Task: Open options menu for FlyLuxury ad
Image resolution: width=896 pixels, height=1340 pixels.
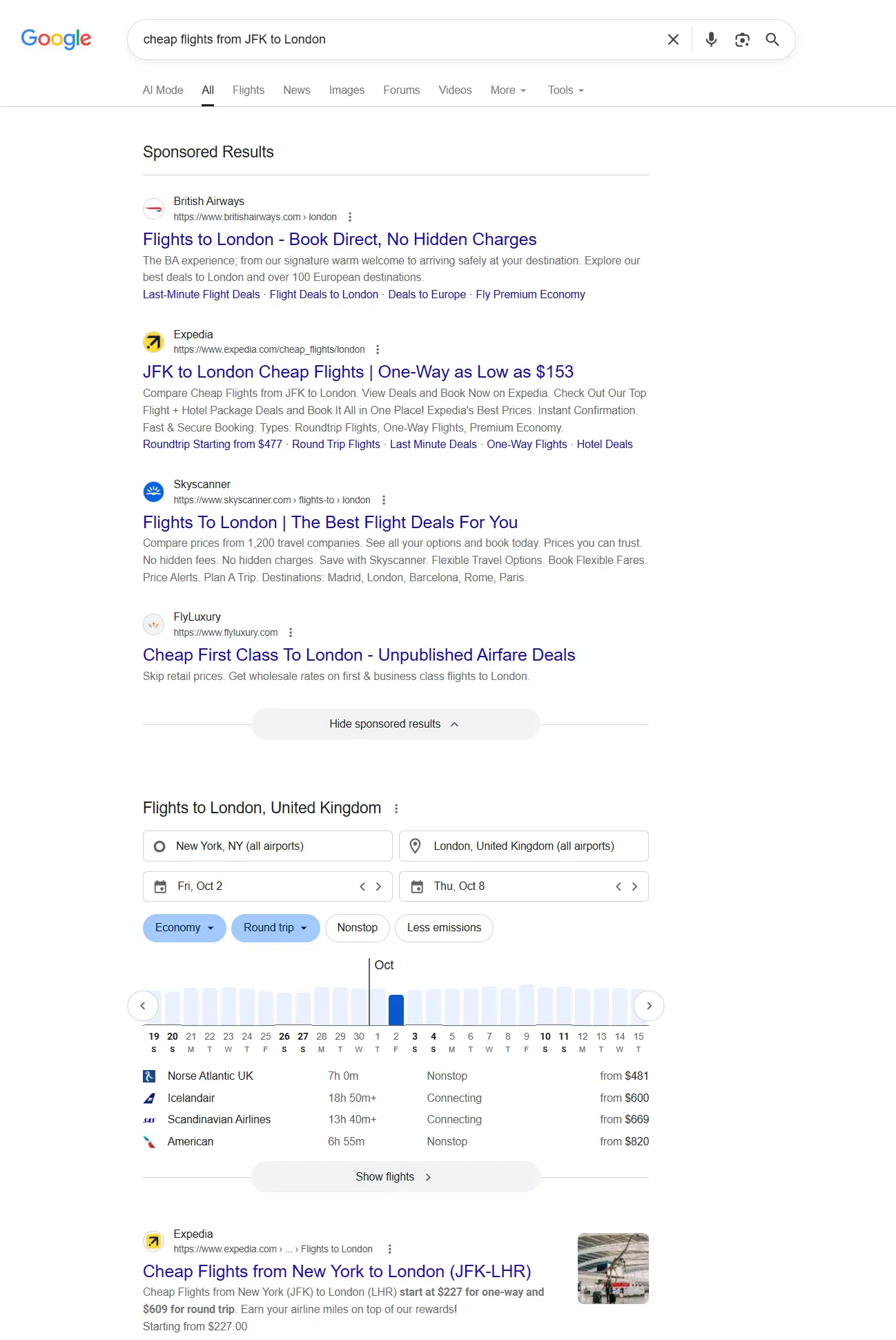Action: click(291, 632)
